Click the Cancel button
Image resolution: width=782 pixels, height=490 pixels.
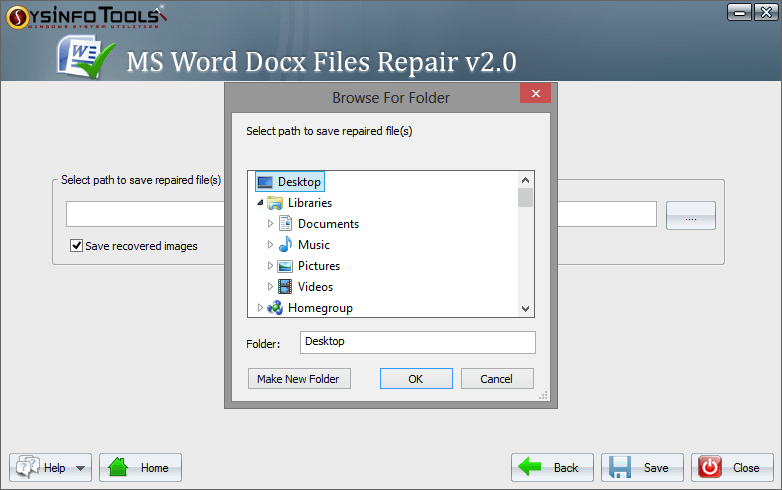click(497, 379)
